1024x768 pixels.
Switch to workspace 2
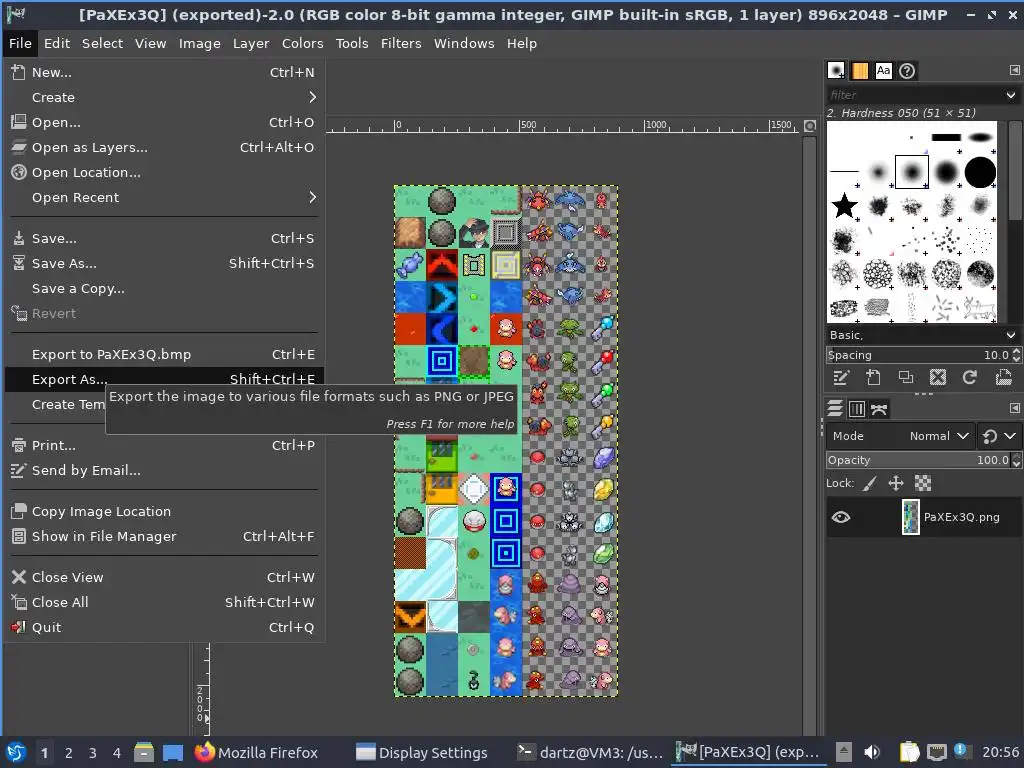pos(69,753)
